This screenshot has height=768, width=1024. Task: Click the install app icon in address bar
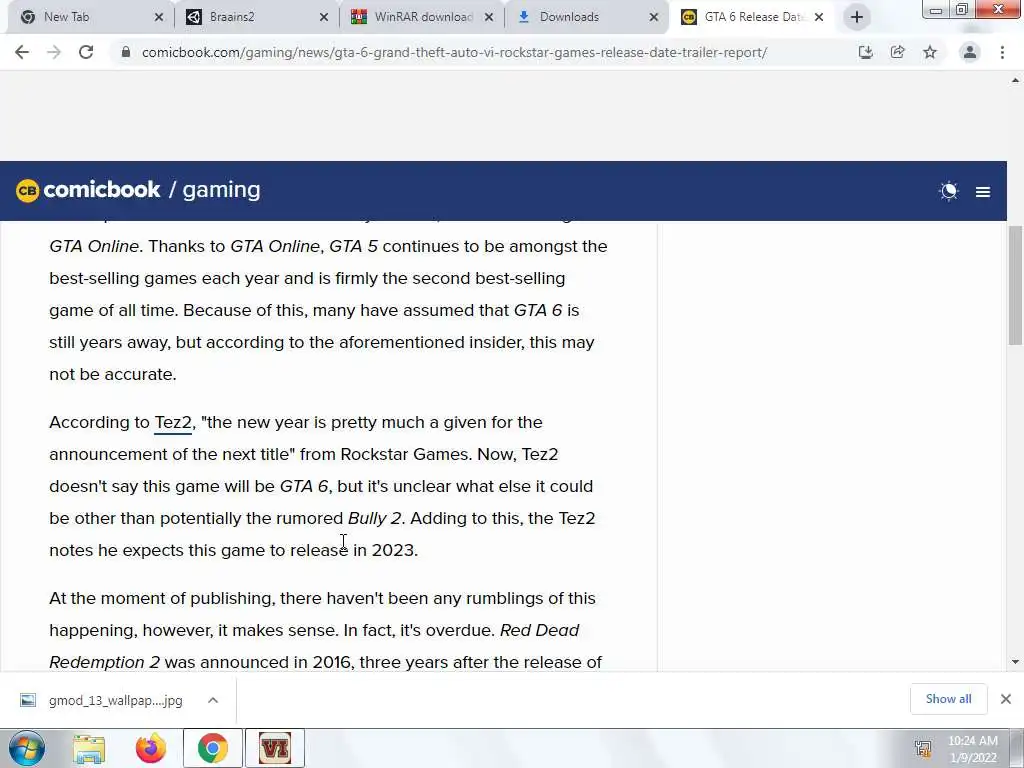pyautogui.click(x=865, y=52)
